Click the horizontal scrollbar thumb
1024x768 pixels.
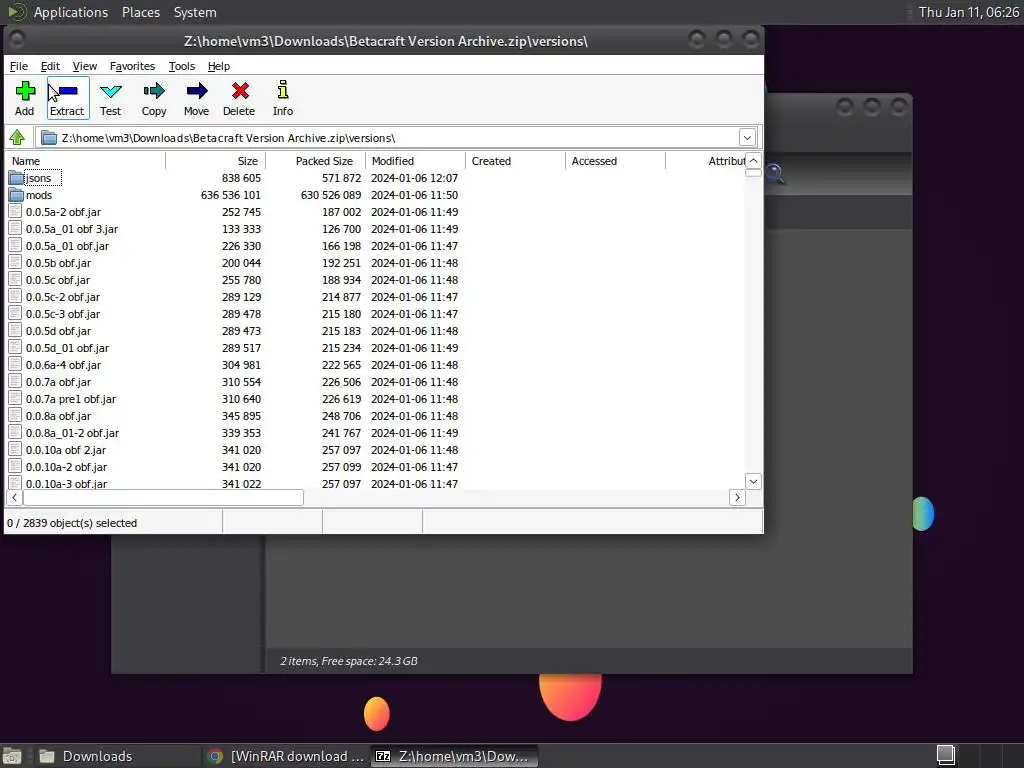pyautogui.click(x=163, y=498)
